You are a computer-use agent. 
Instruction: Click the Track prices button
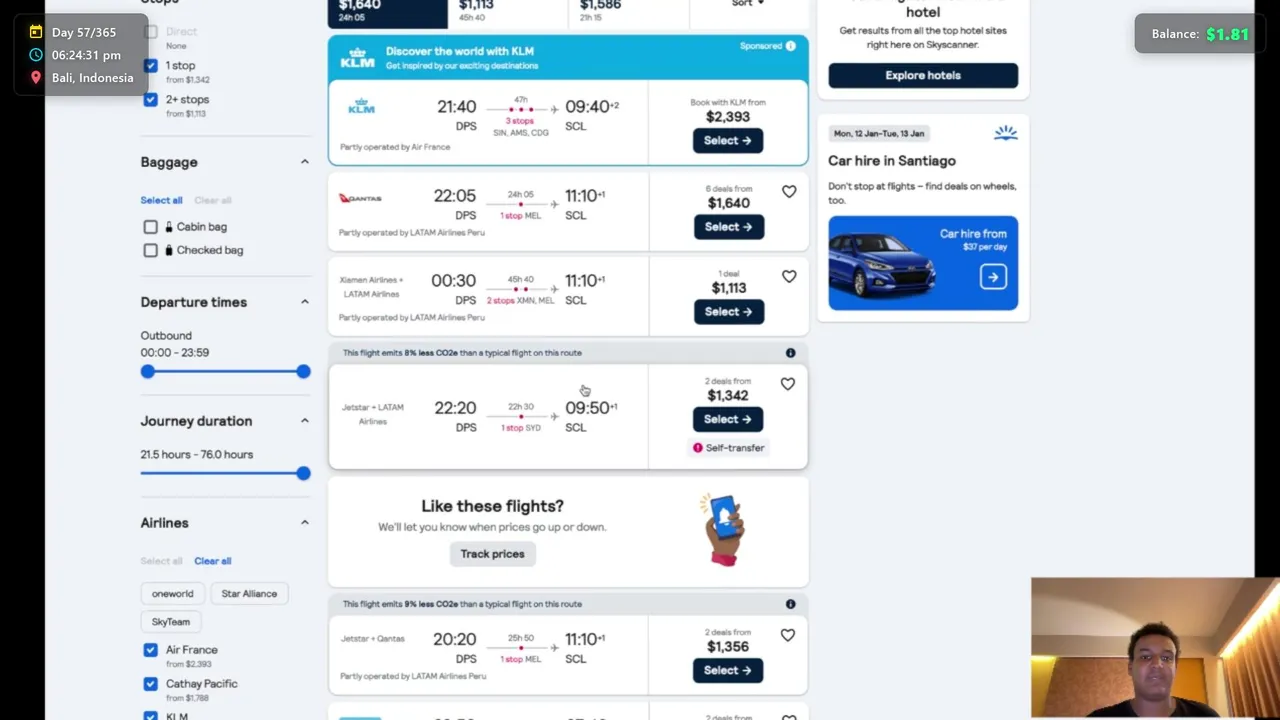[492, 554]
